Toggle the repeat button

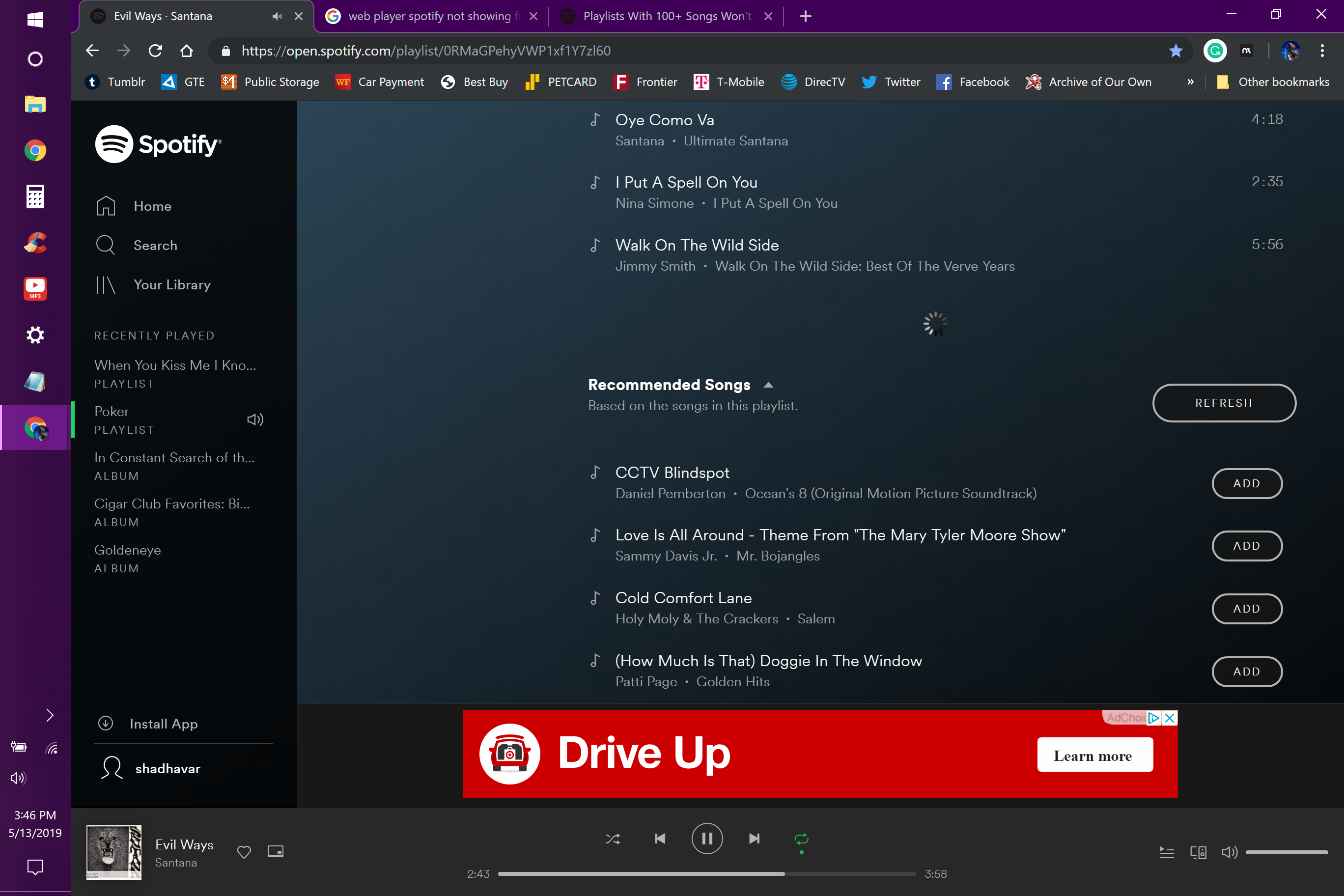802,839
